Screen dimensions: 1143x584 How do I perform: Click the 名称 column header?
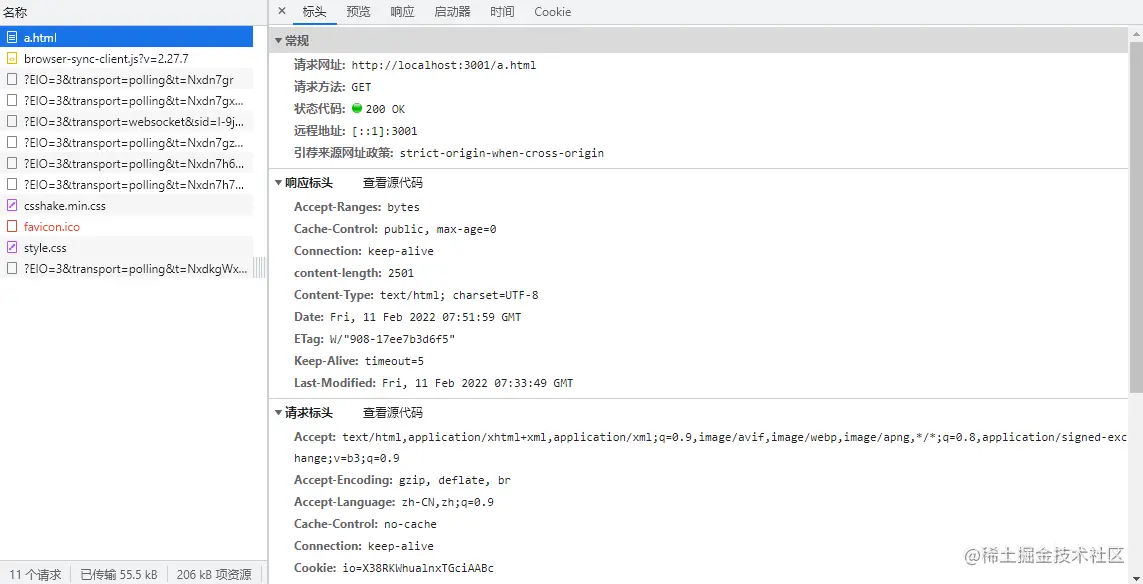click(x=133, y=12)
